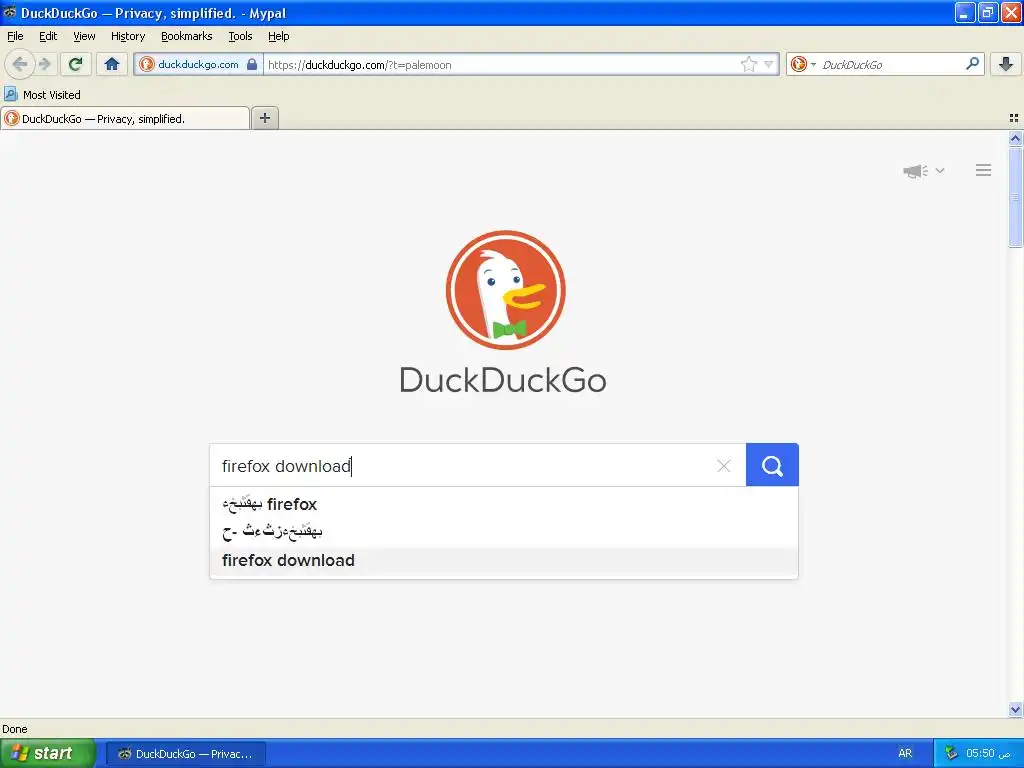This screenshot has height=768, width=1024.
Task: Clear the search query with the X
Action: point(724,466)
